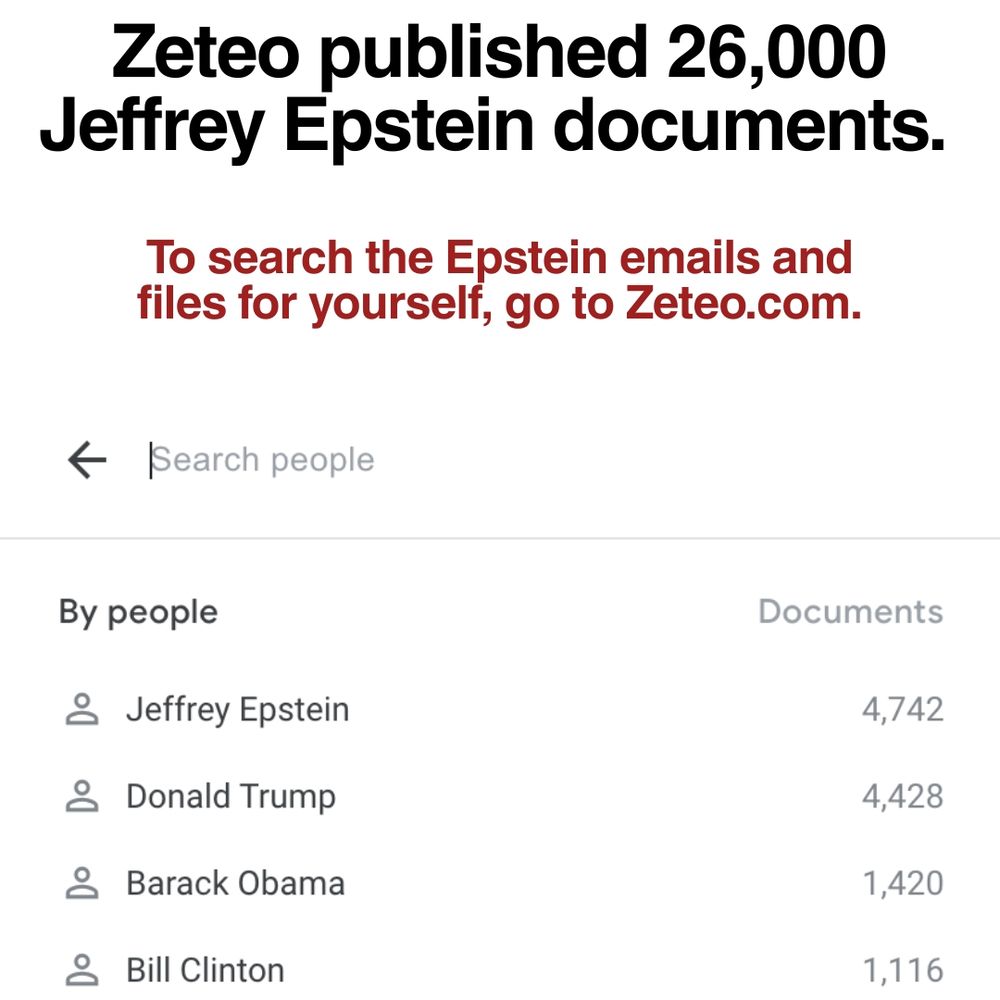Click the 1,420 document count

(x=902, y=883)
